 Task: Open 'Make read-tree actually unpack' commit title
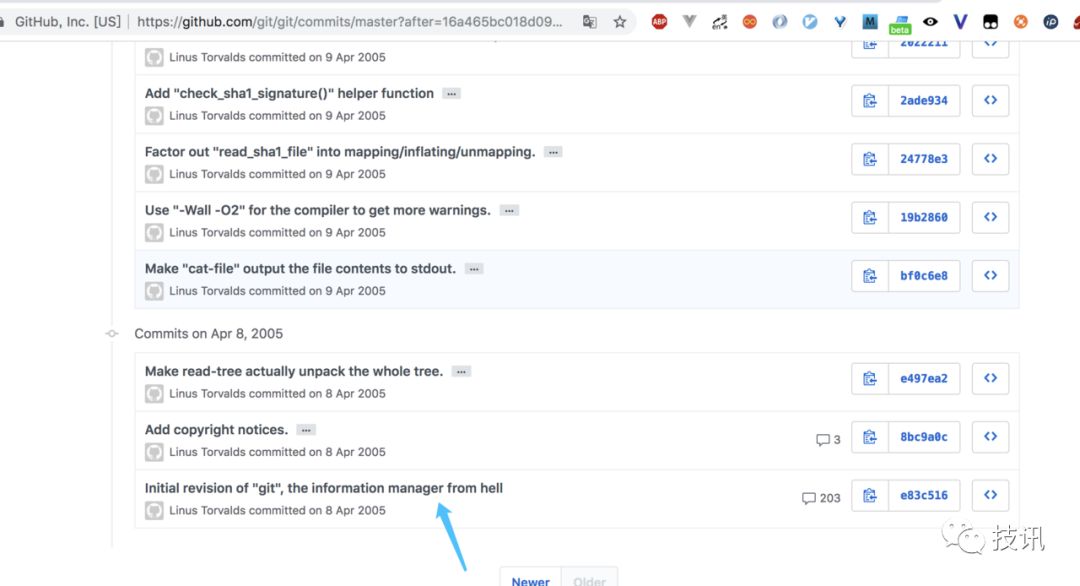point(294,371)
